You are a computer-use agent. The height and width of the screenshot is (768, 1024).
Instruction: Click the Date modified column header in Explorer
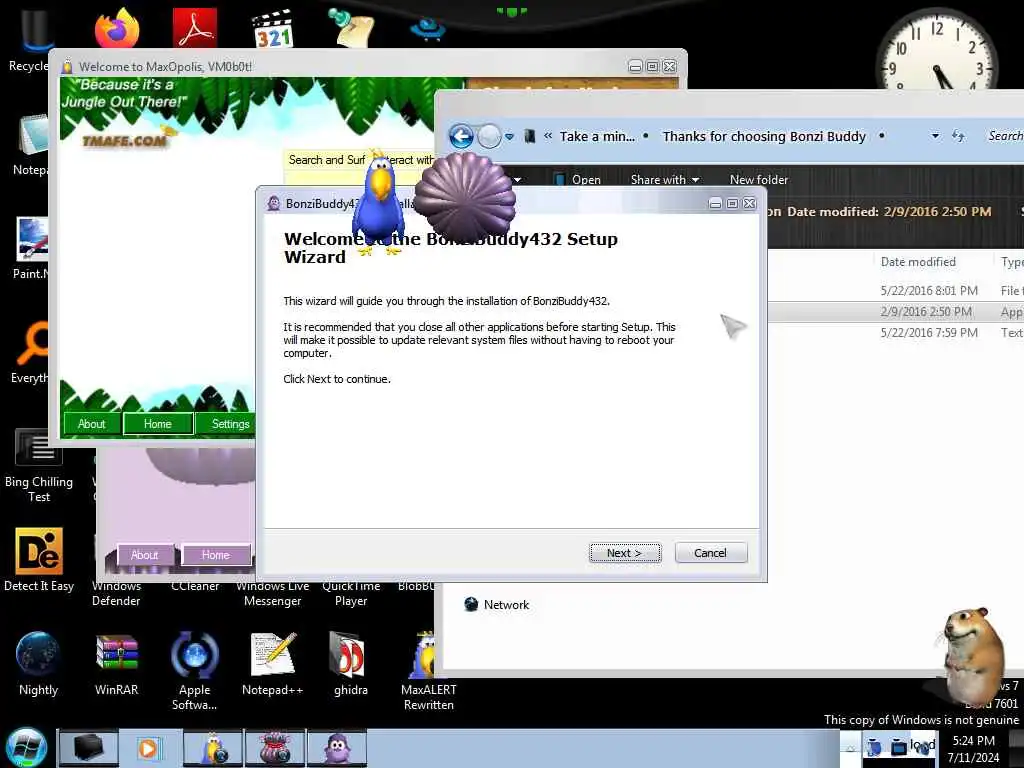tap(918, 262)
